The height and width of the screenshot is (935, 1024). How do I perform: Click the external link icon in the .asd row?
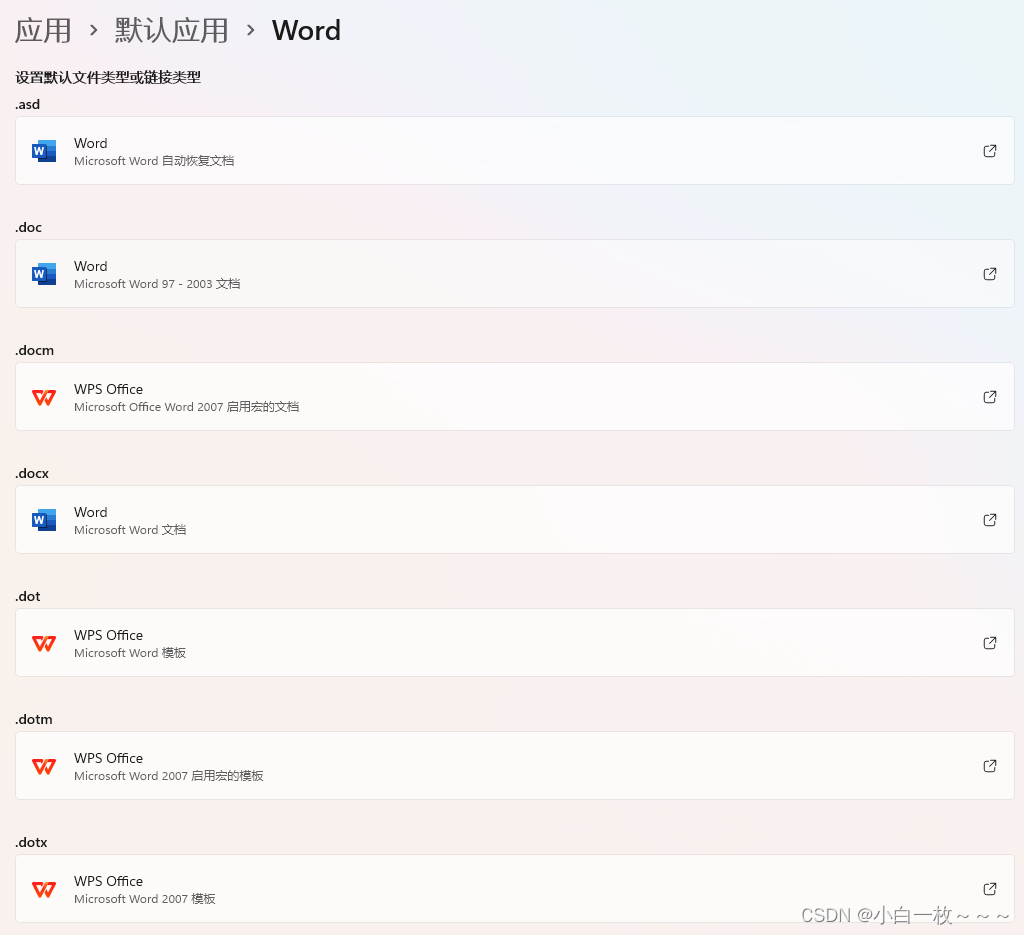coord(989,150)
